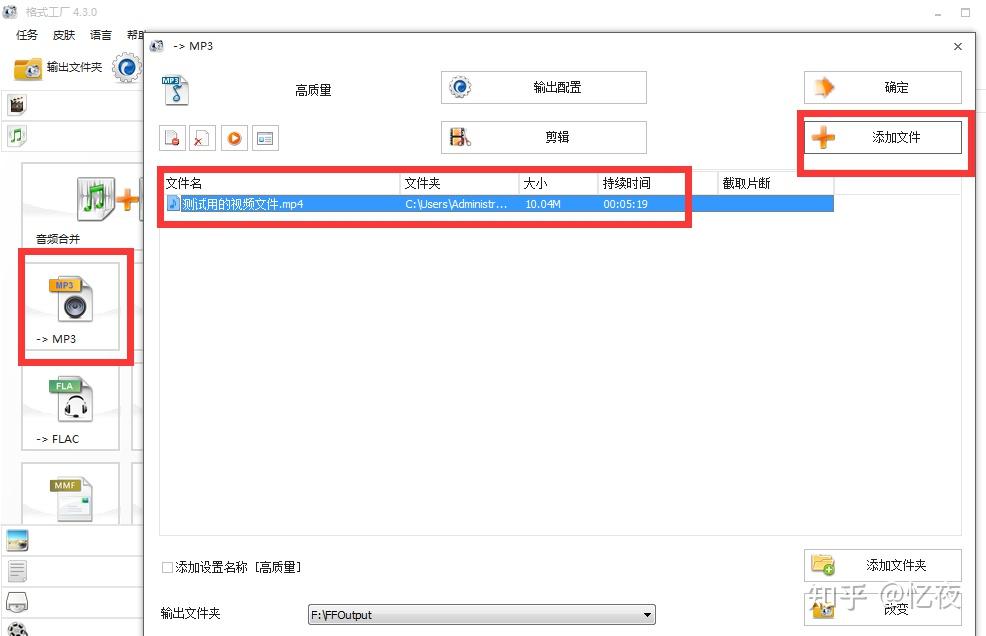
Task: Click the media file info icon
Action: pyautogui.click(x=265, y=138)
